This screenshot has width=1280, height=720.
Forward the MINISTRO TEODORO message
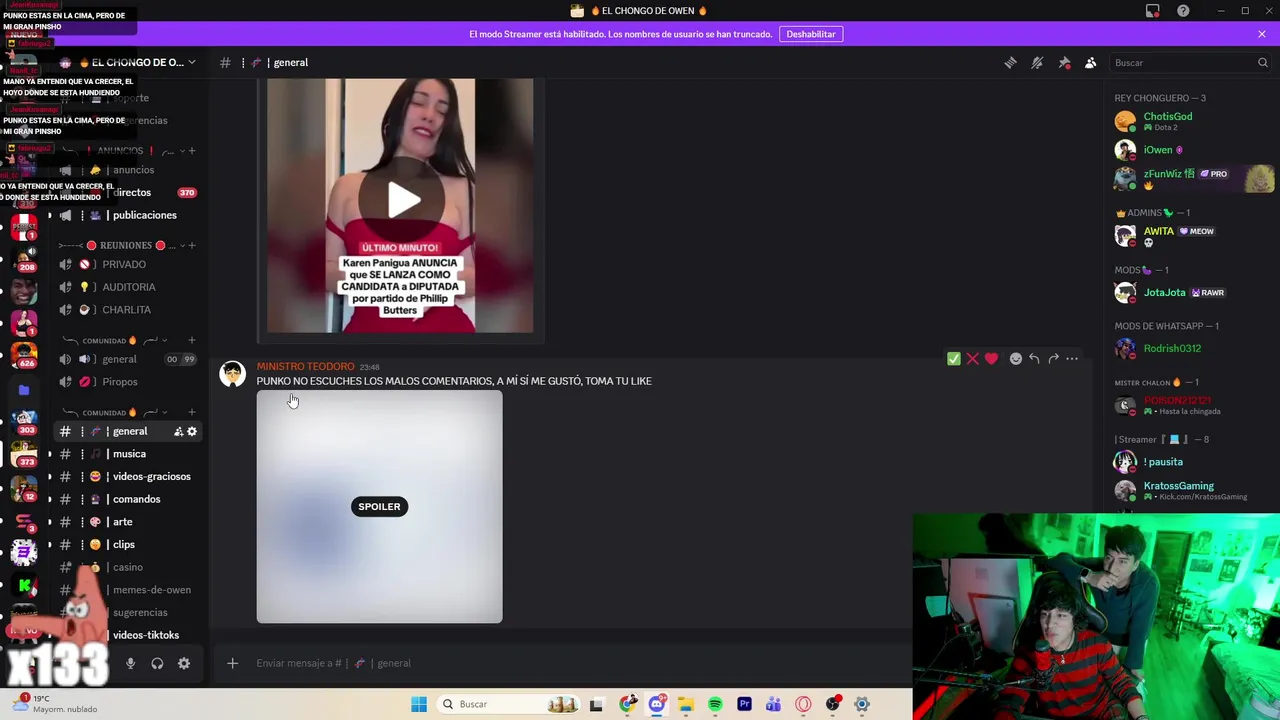click(x=1053, y=359)
